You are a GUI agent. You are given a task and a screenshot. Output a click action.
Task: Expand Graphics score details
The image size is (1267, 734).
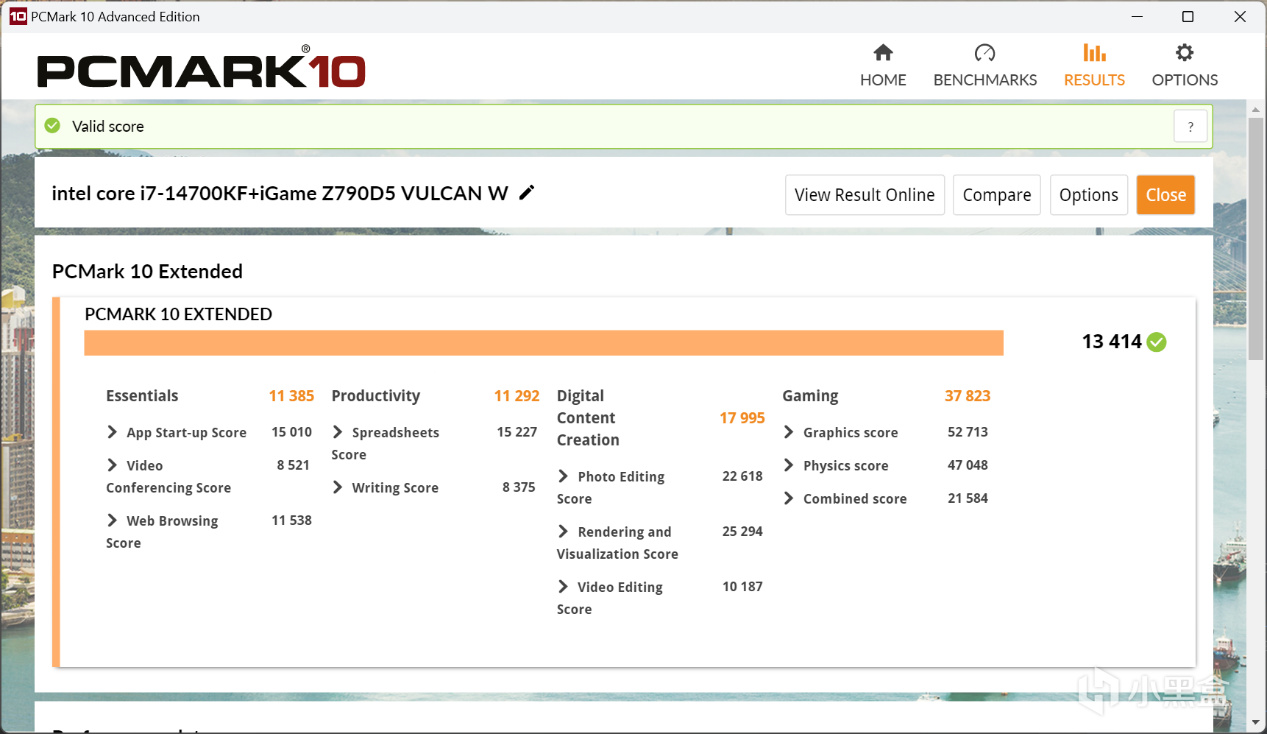pos(789,432)
